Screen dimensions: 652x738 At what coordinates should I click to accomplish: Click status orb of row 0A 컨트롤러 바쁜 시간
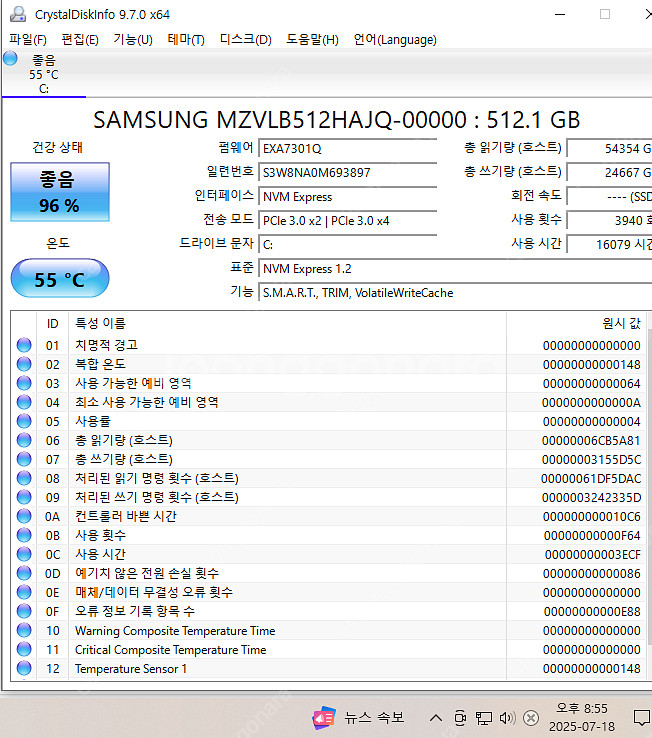click(24, 516)
